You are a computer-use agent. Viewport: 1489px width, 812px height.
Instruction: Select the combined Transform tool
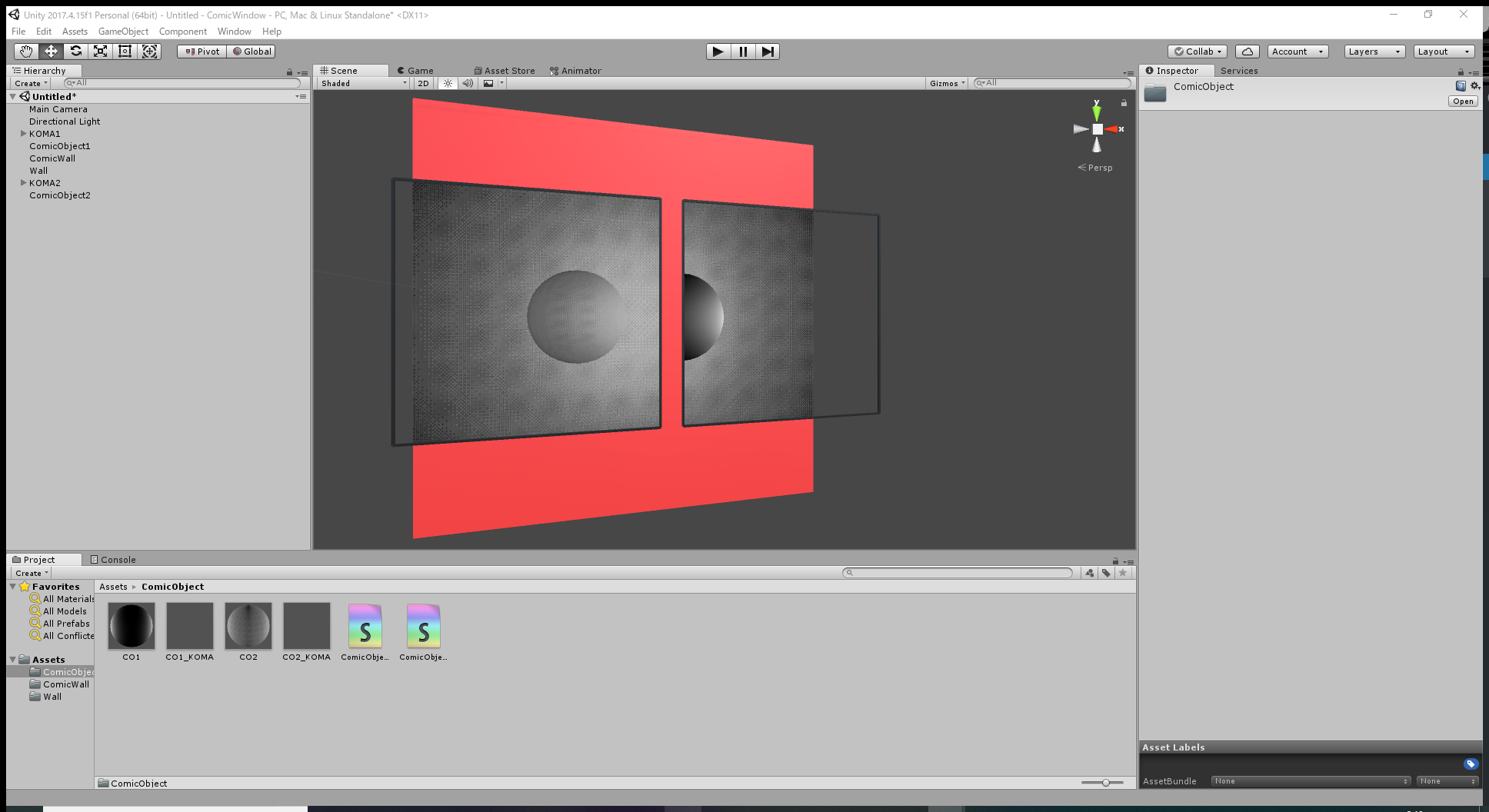149,52
